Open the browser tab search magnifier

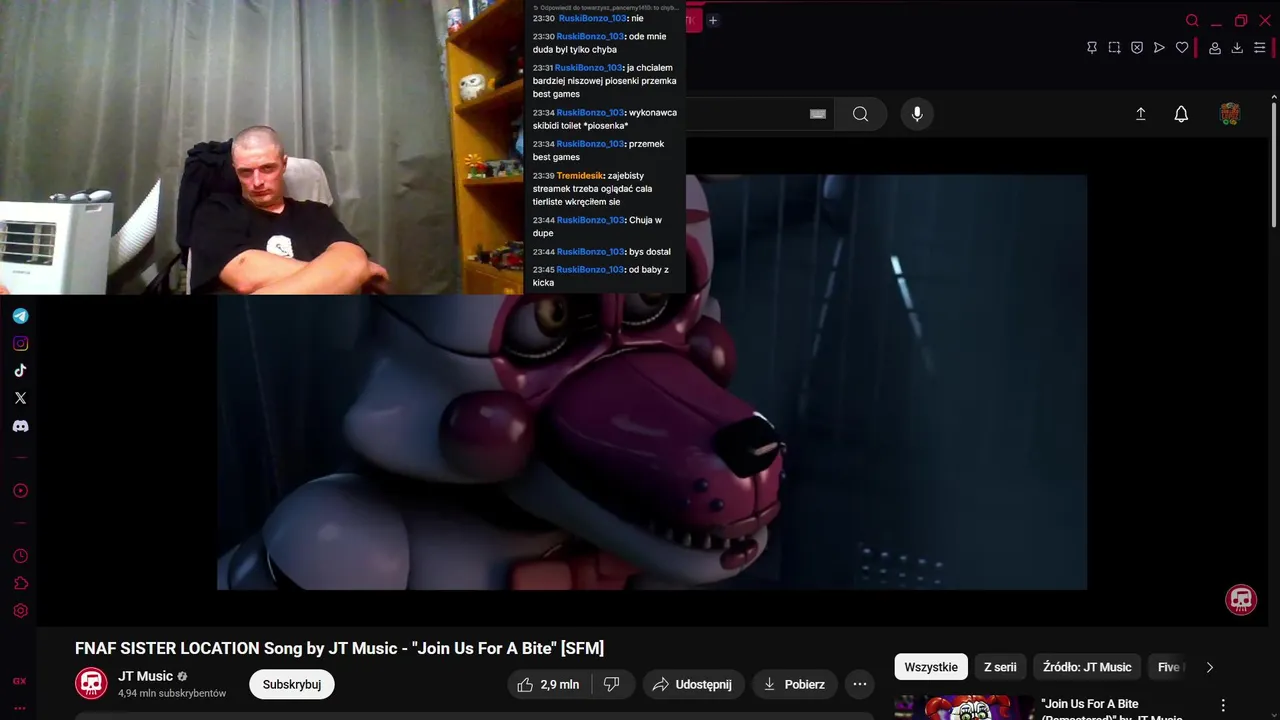[x=1192, y=20]
